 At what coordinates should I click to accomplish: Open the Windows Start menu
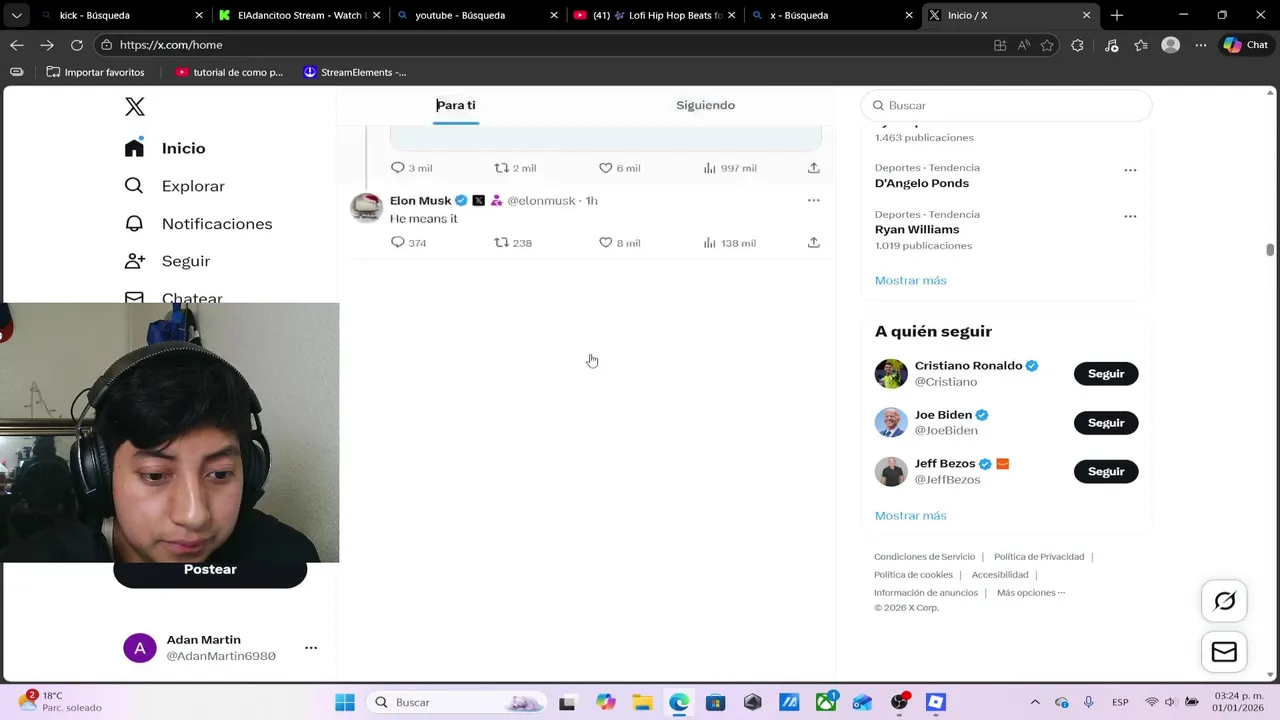click(345, 702)
